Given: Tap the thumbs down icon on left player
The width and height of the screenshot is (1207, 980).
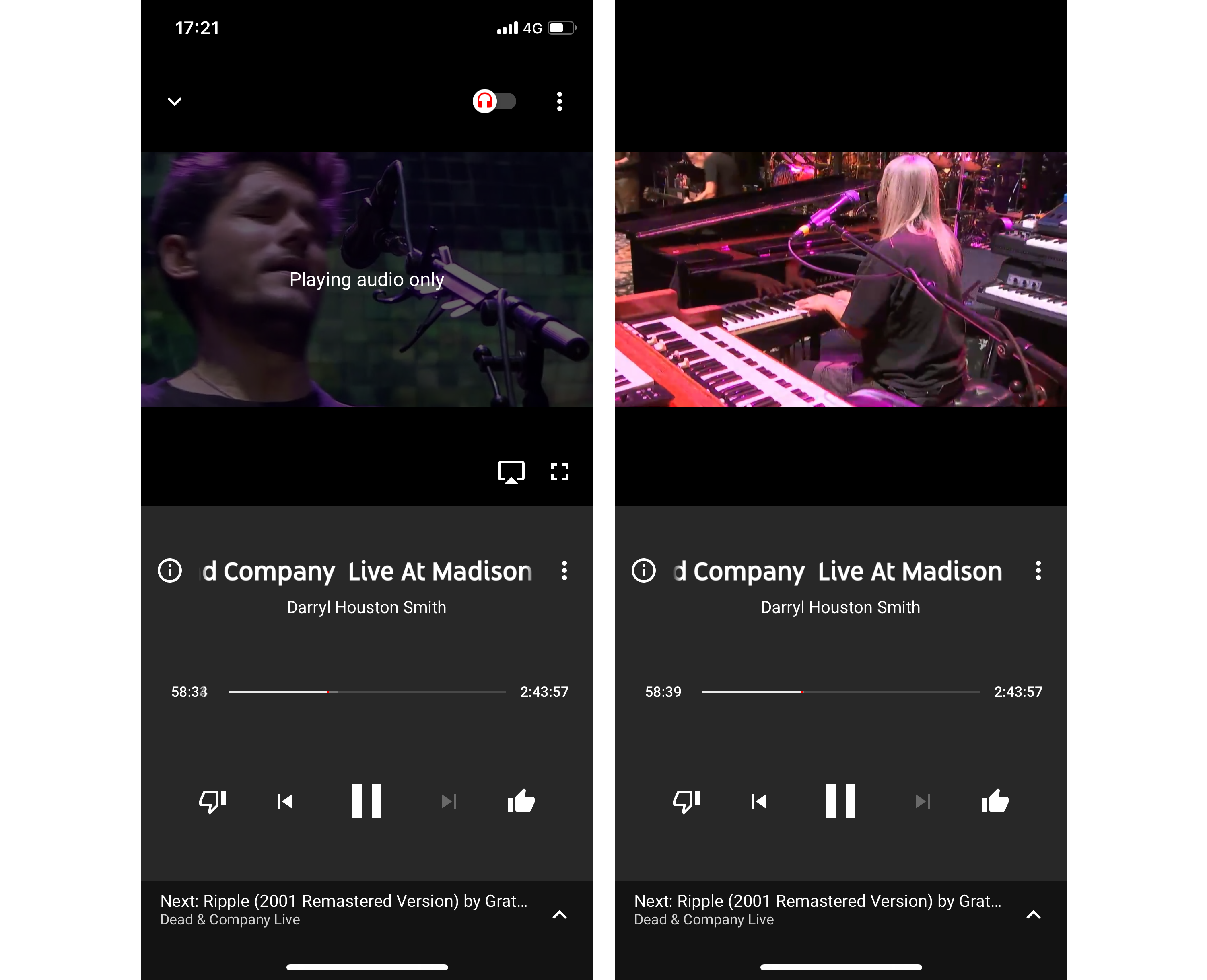Looking at the screenshot, I should pyautogui.click(x=211, y=800).
